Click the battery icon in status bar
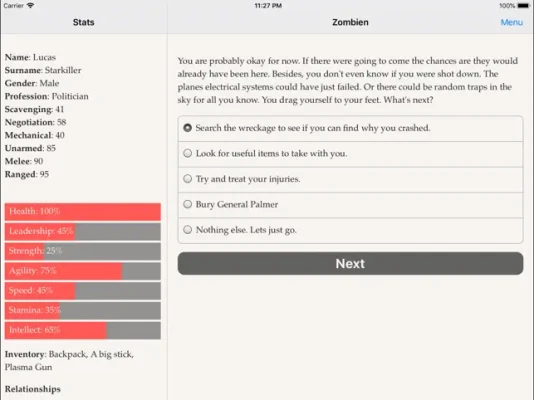 click(523, 6)
